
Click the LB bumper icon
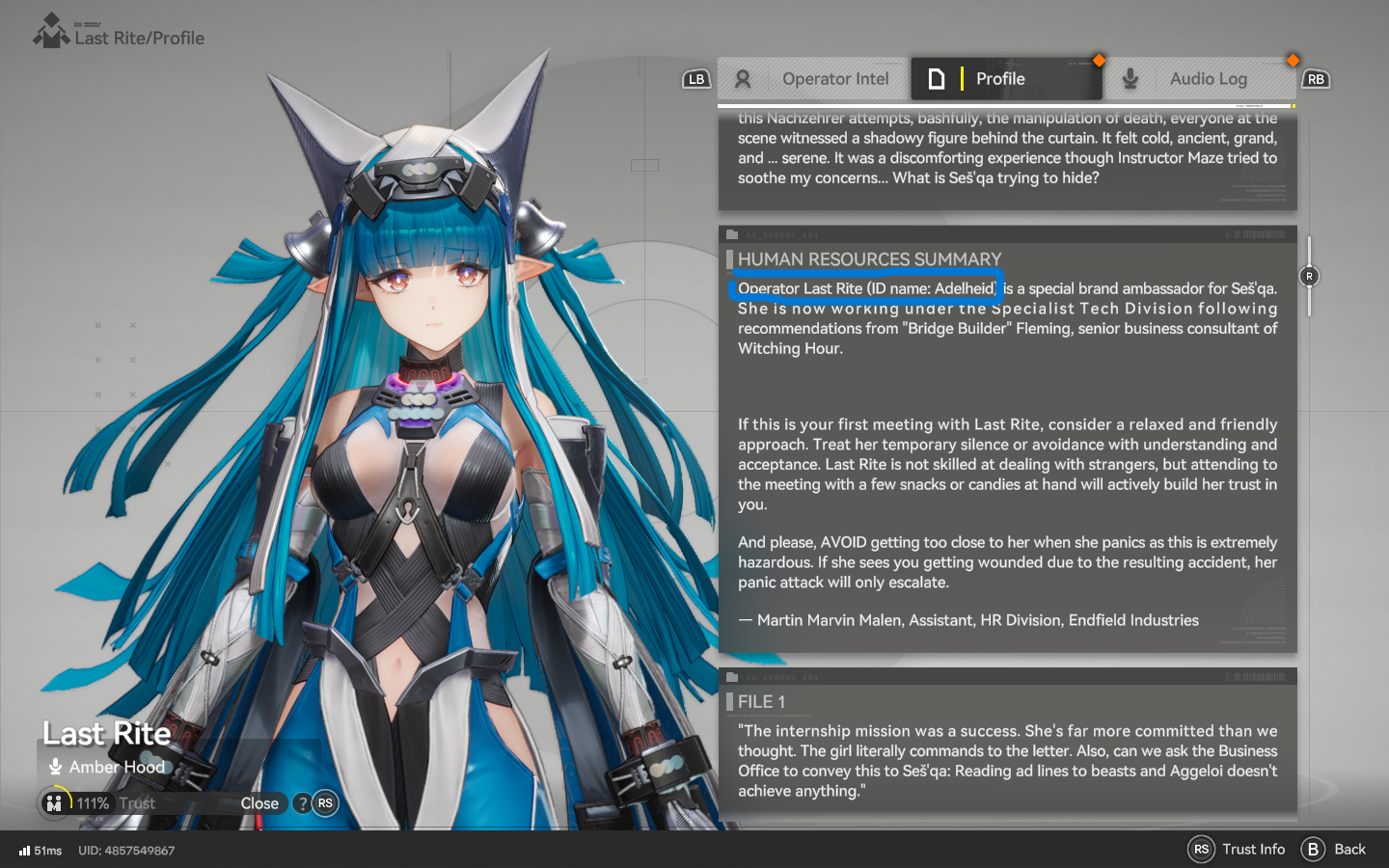(696, 79)
